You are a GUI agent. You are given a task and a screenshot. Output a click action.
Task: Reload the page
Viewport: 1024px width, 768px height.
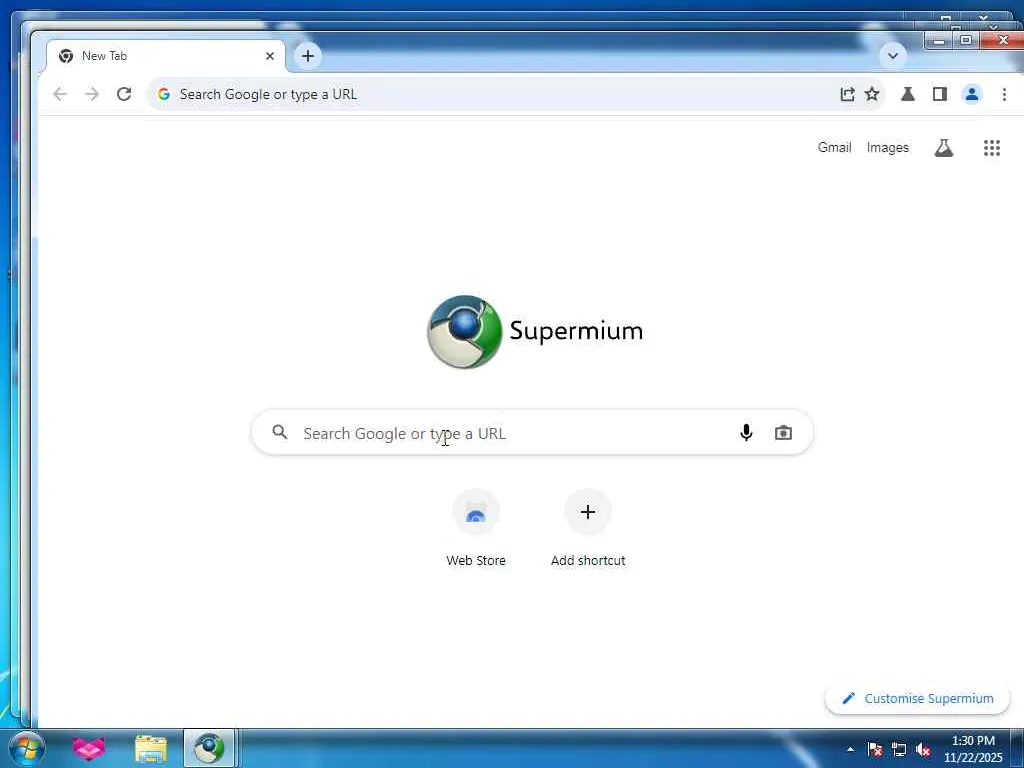point(124,94)
